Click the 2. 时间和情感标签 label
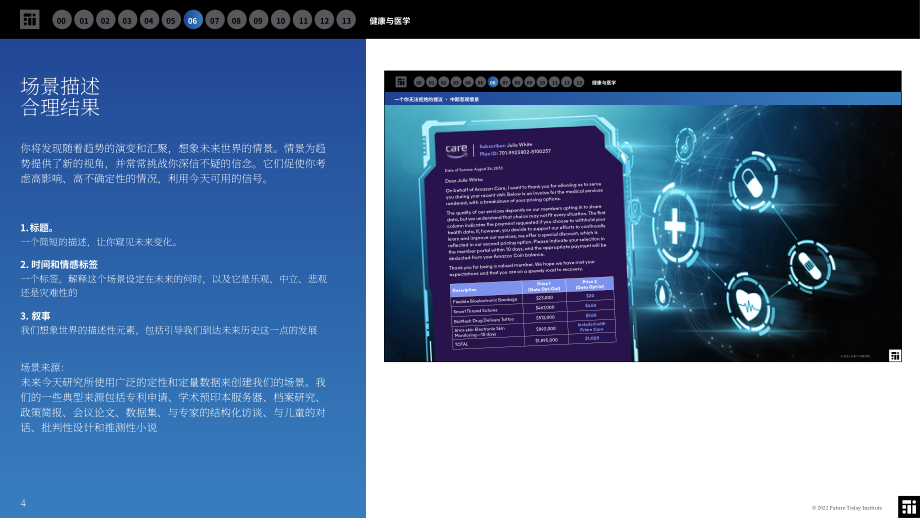 59,265
